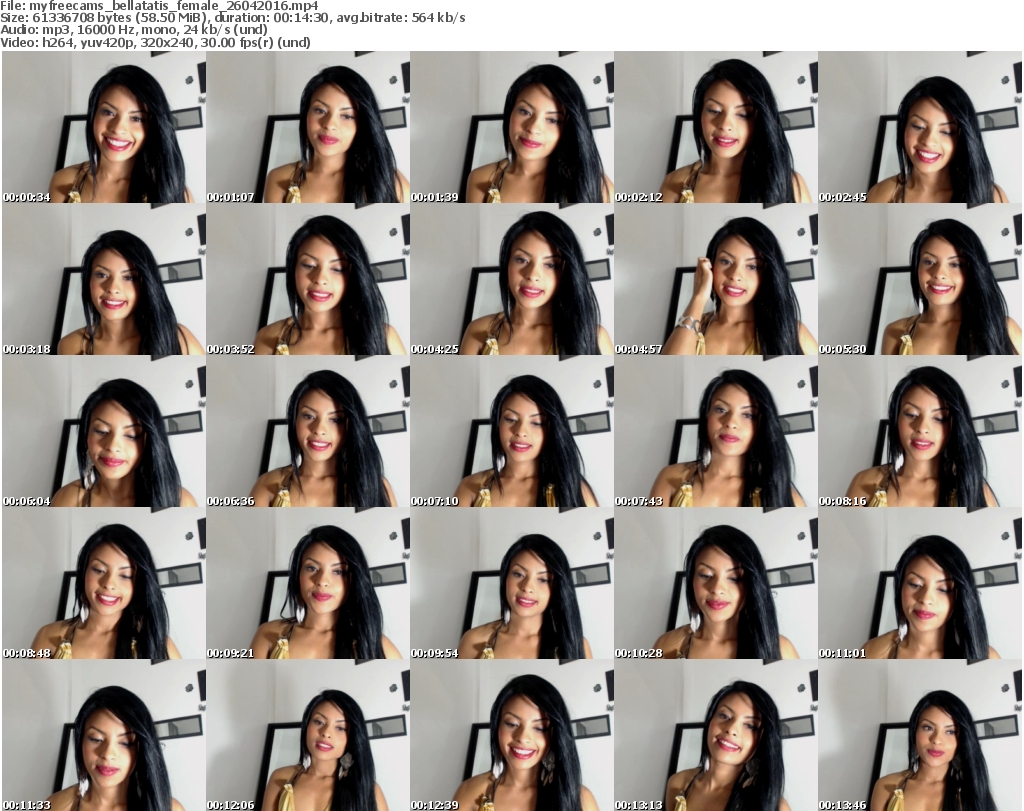1024x811 pixels.
Task: Select the thumbnail at 00:02:45
Action: pyautogui.click(x=920, y=127)
